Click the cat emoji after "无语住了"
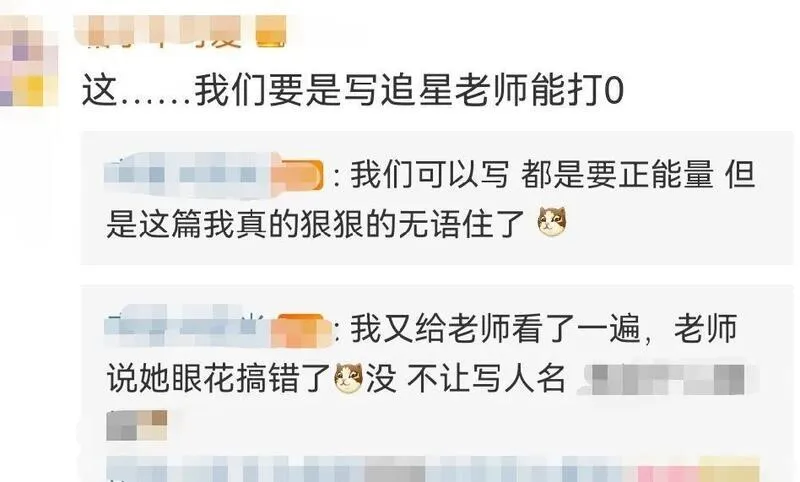Screen dimensions: 800x482 coord(552,222)
